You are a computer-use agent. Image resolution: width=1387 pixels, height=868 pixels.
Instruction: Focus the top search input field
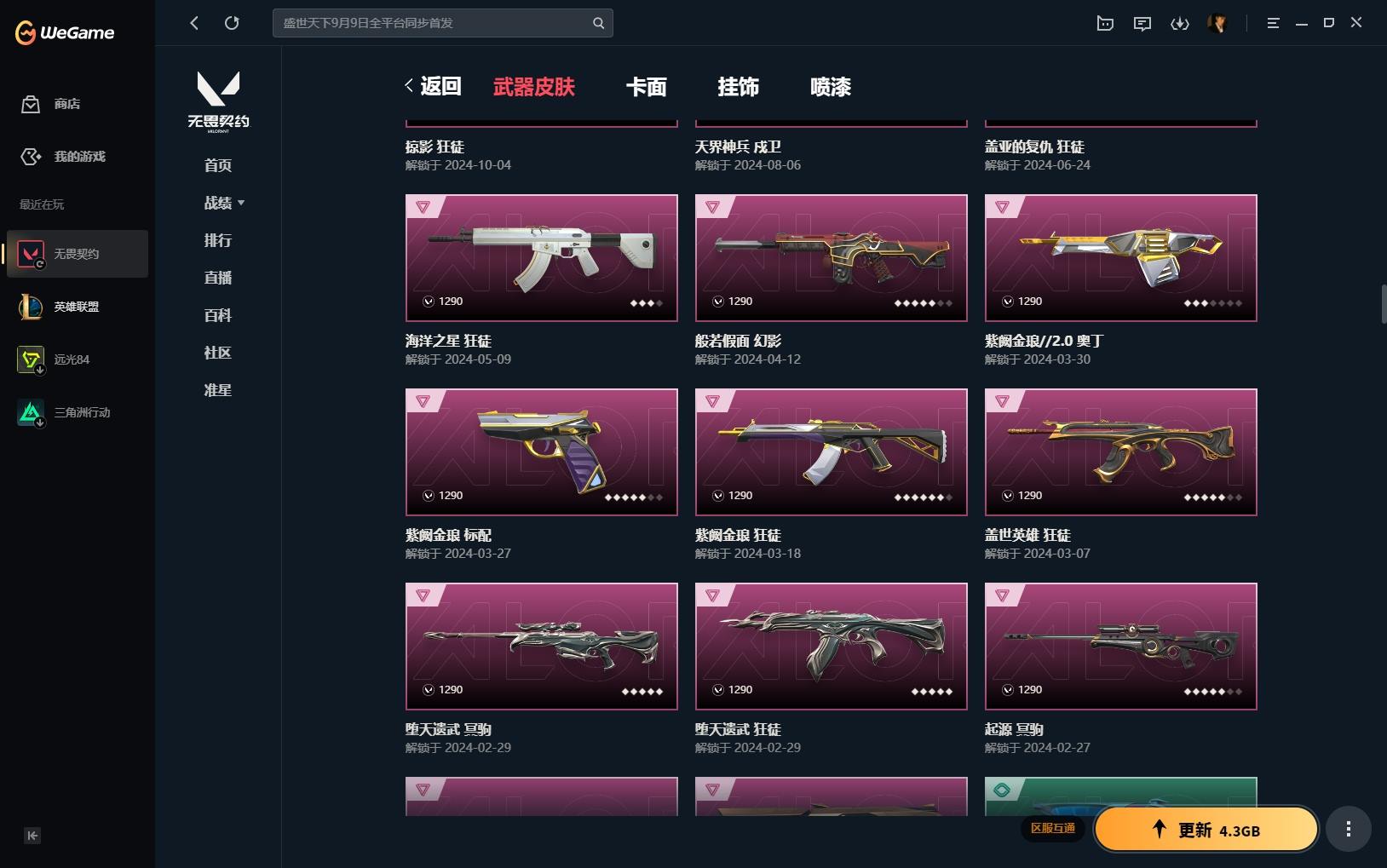(x=442, y=23)
